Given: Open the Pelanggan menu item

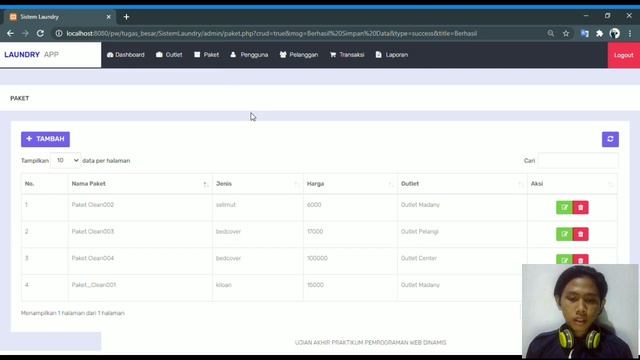Looking at the screenshot, I should coord(299,55).
